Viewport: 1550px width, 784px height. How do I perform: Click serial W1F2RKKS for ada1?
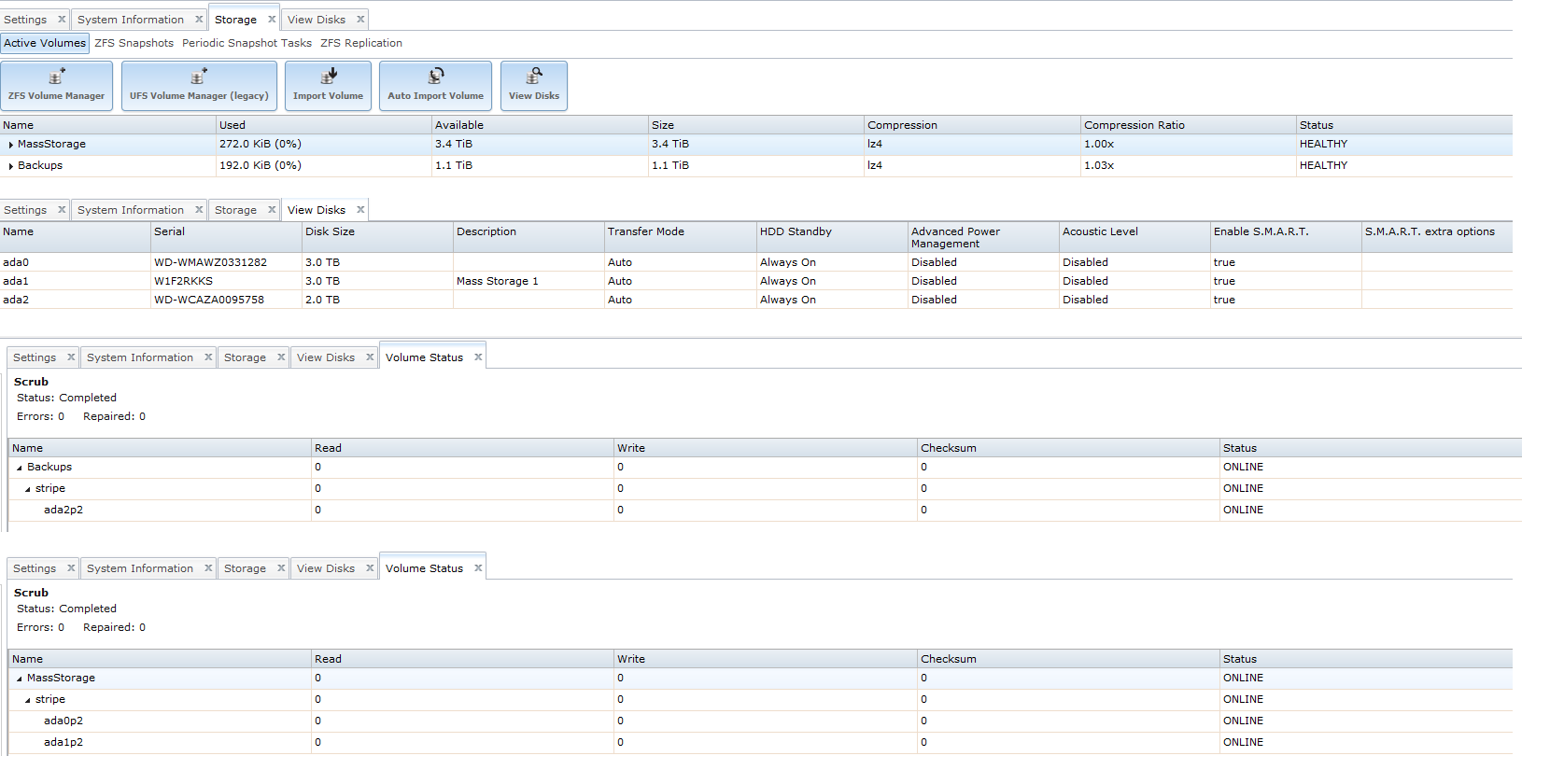[184, 281]
